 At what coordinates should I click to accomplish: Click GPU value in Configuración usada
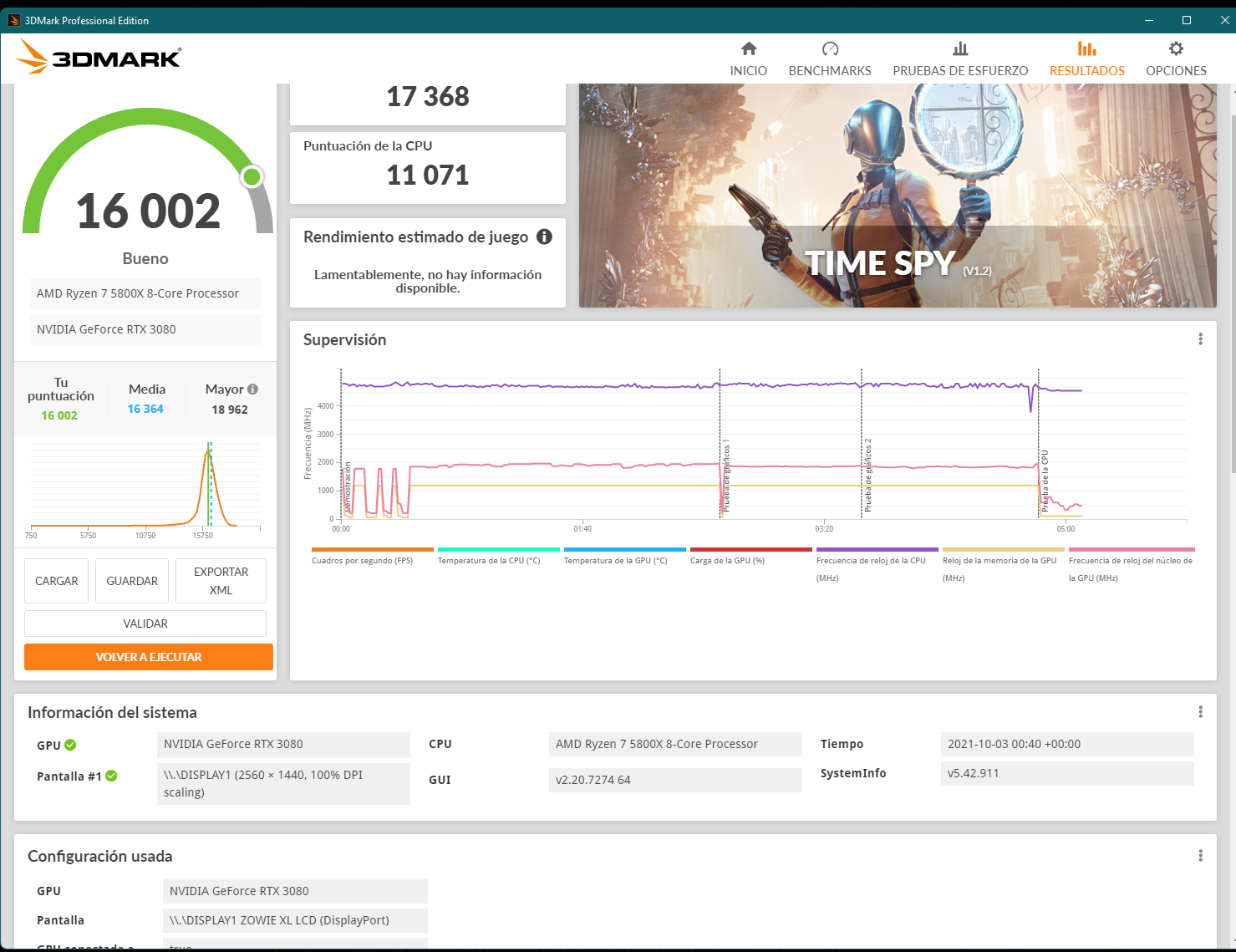tap(295, 891)
